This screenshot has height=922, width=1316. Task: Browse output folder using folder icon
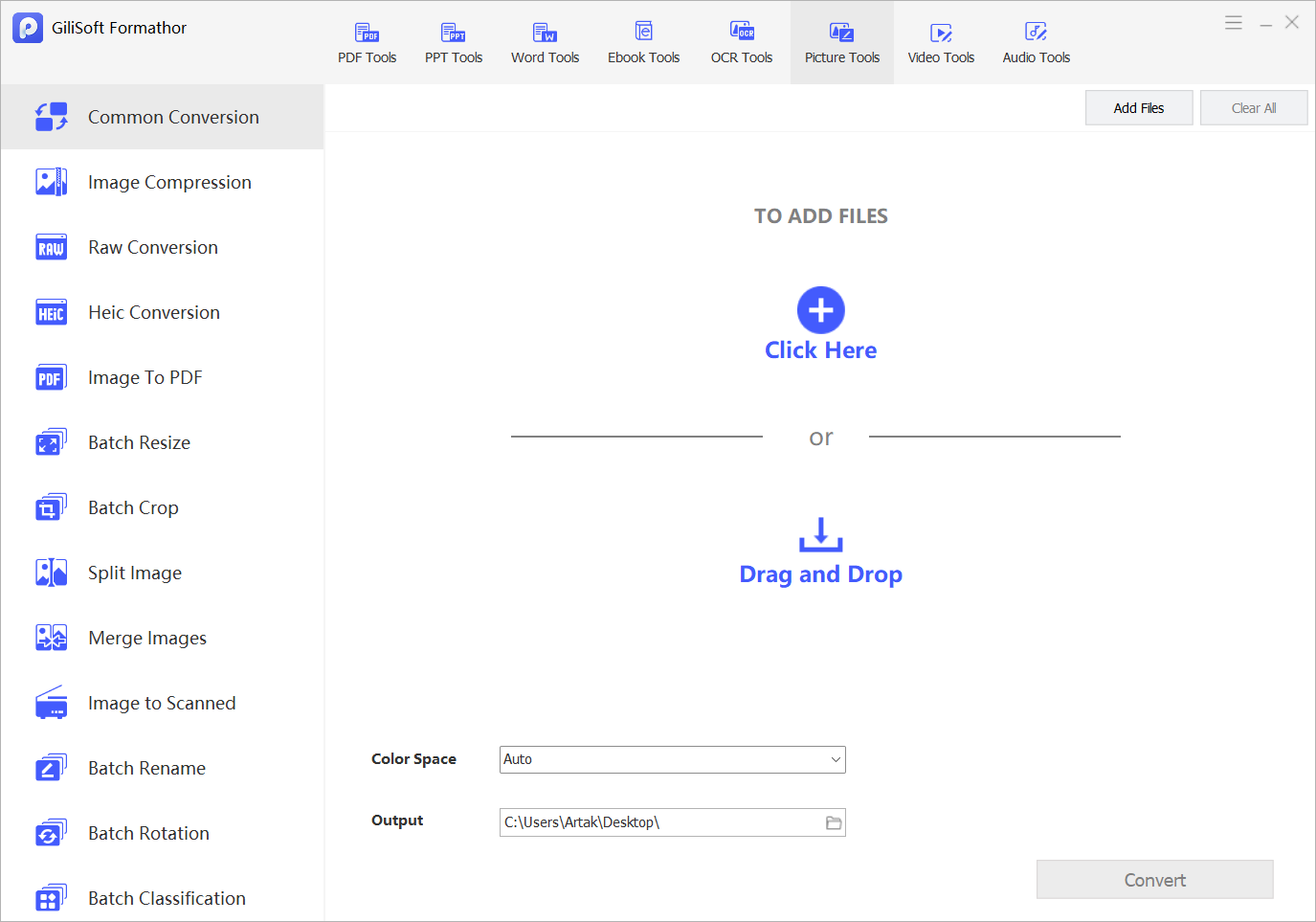click(834, 822)
